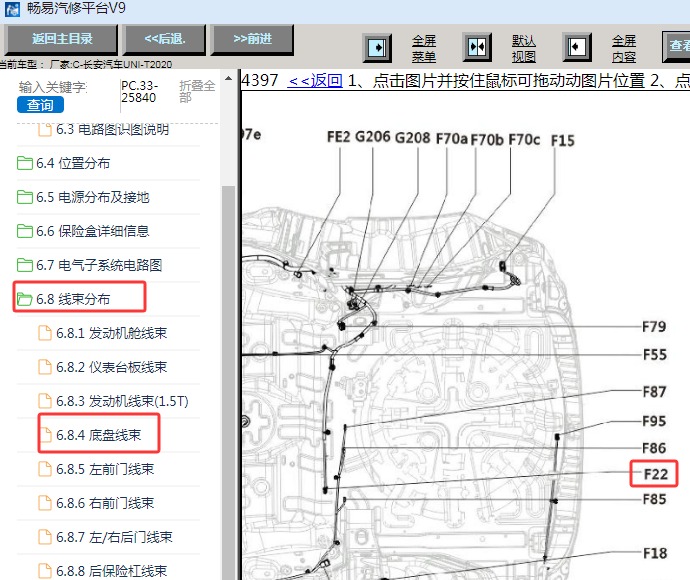Click the FE2 connector label
The height and width of the screenshot is (580, 690).
(338, 137)
